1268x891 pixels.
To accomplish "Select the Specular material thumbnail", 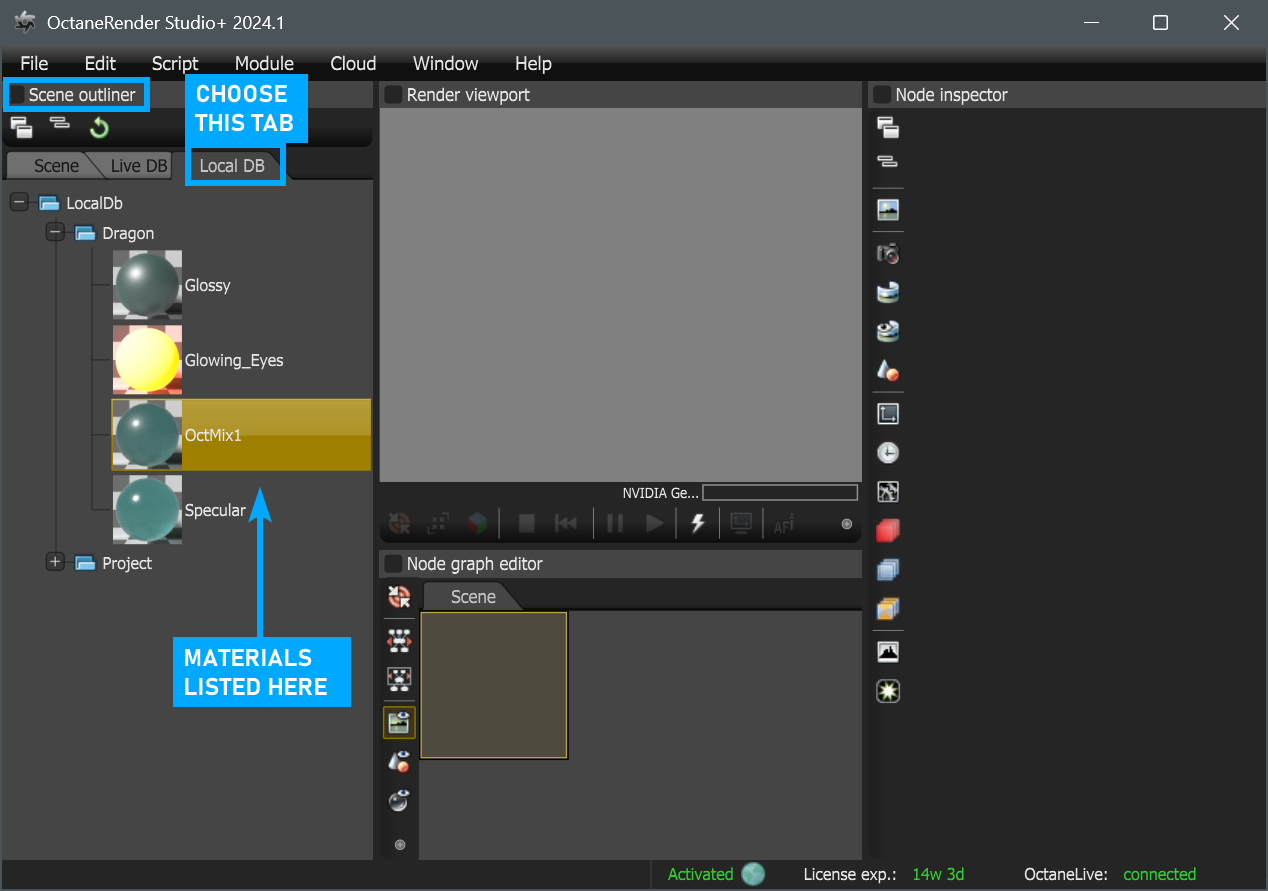I will (148, 510).
